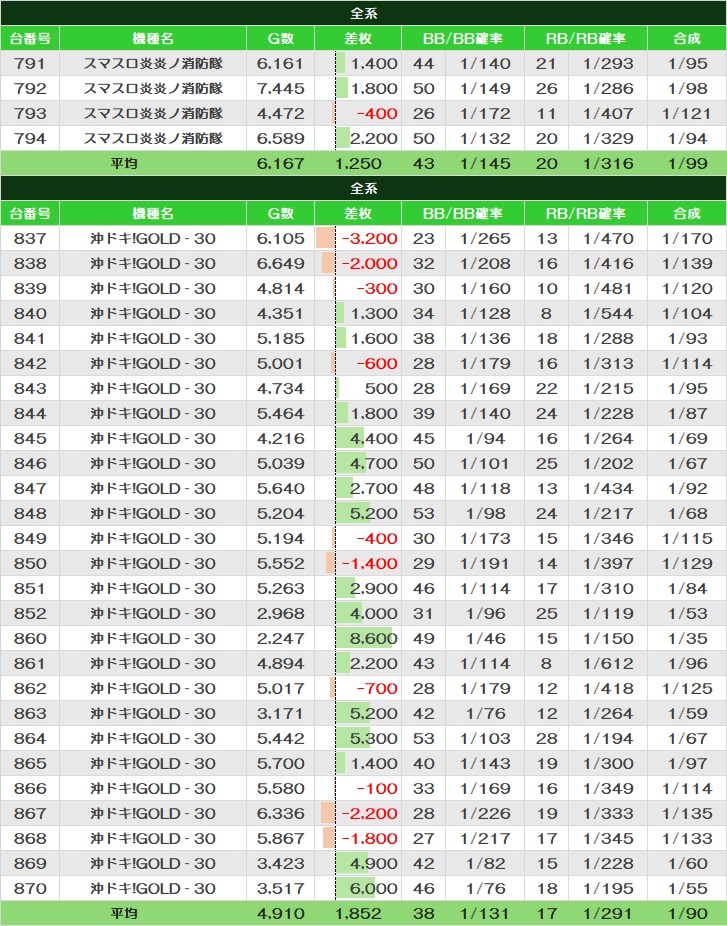Click BB probability 1/265
This screenshot has width=727, height=926.
[485, 239]
